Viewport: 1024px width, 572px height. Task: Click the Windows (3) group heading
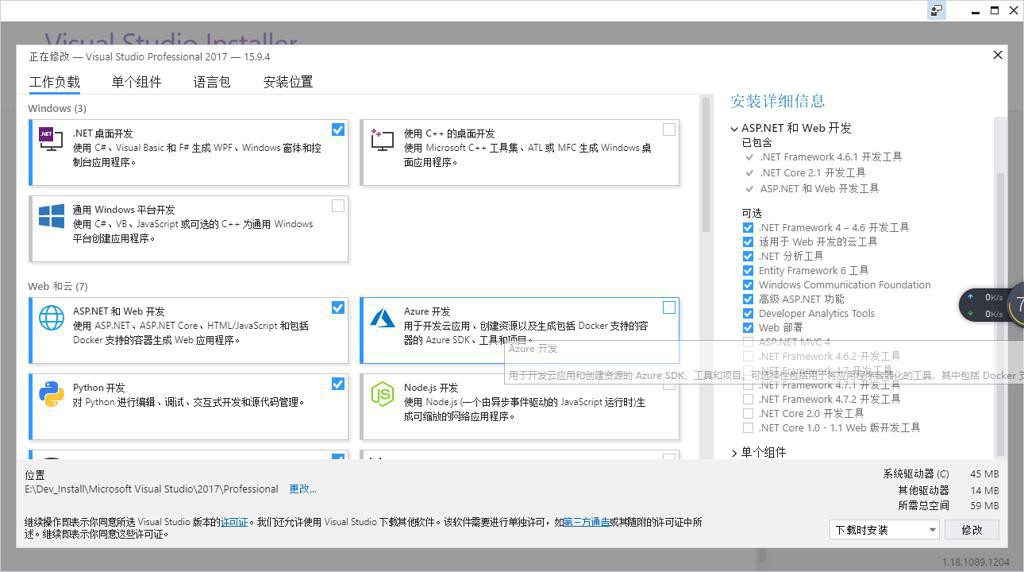pyautogui.click(x=57, y=108)
